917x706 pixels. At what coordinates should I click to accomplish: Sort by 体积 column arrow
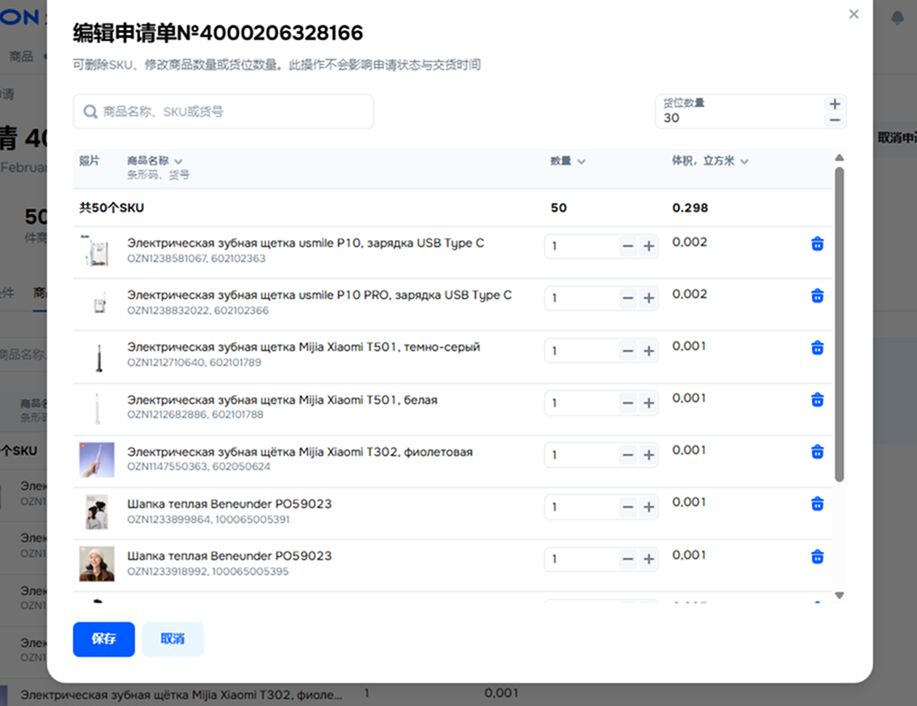click(744, 161)
